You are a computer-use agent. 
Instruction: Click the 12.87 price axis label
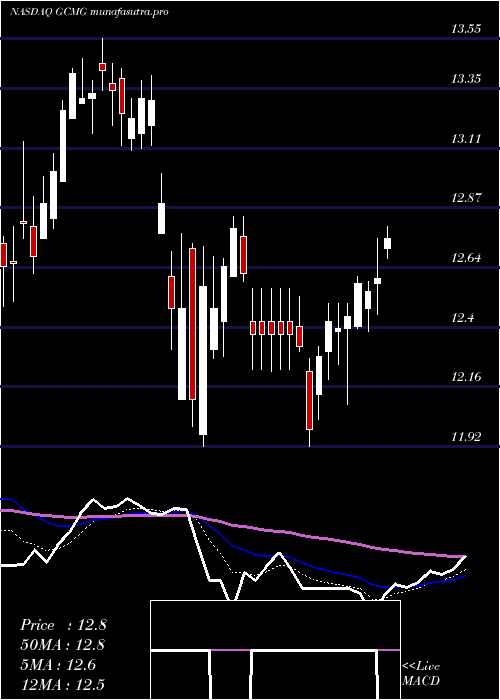[x=466, y=198]
